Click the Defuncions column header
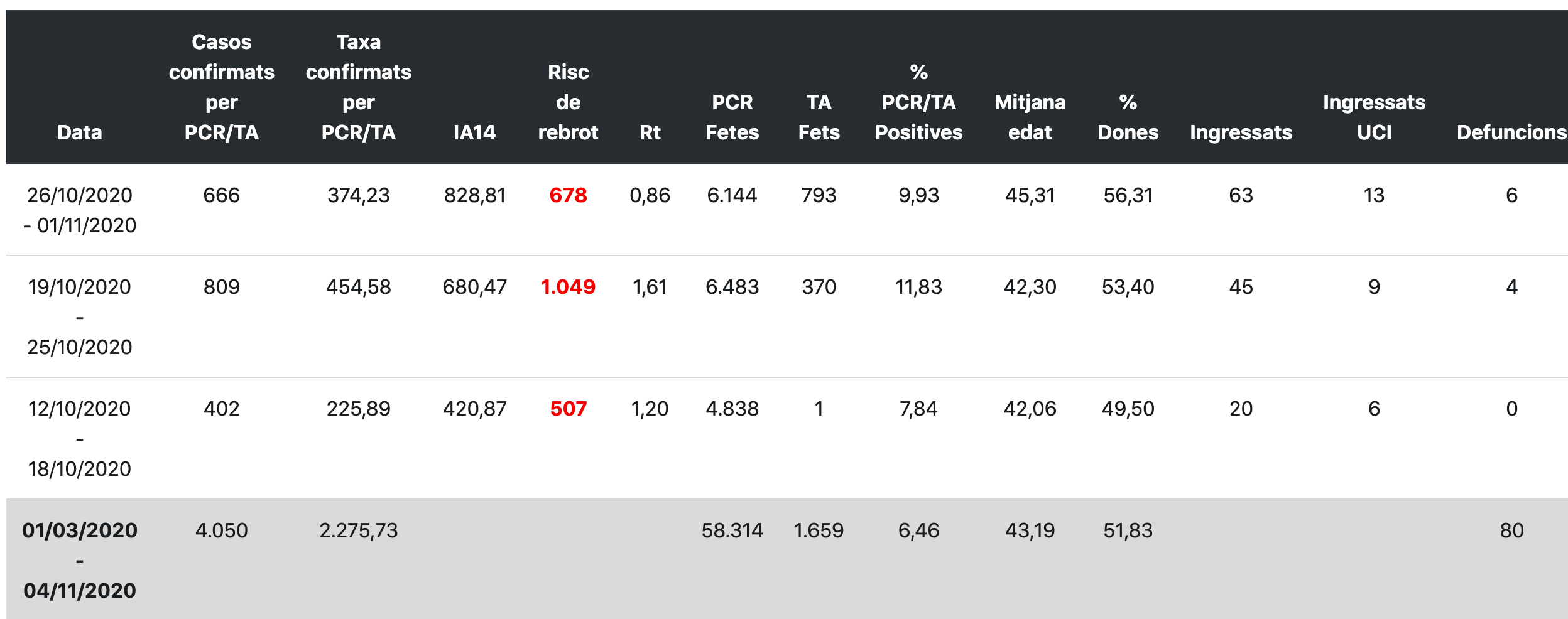The height and width of the screenshot is (619, 1568). (x=1511, y=132)
